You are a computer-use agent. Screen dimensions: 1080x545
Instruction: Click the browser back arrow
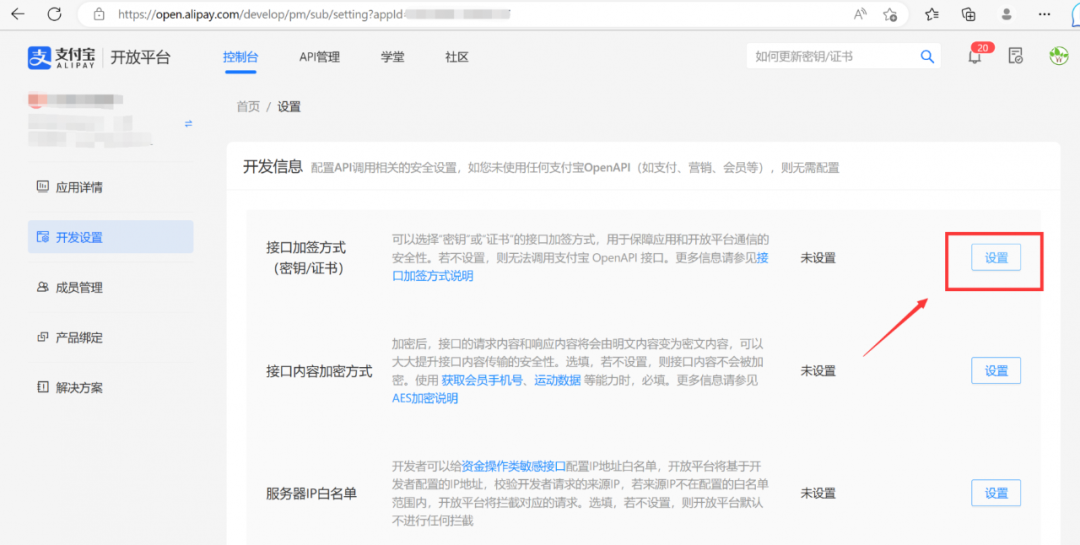pyautogui.click(x=18, y=14)
